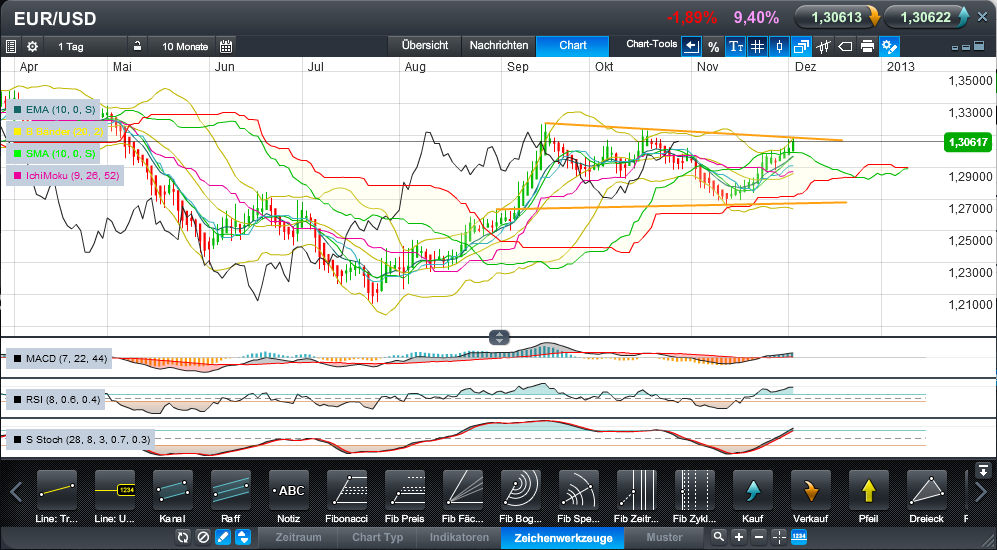Click the blue up-down arrows button
The height and width of the screenshot is (550, 997).
point(243,537)
